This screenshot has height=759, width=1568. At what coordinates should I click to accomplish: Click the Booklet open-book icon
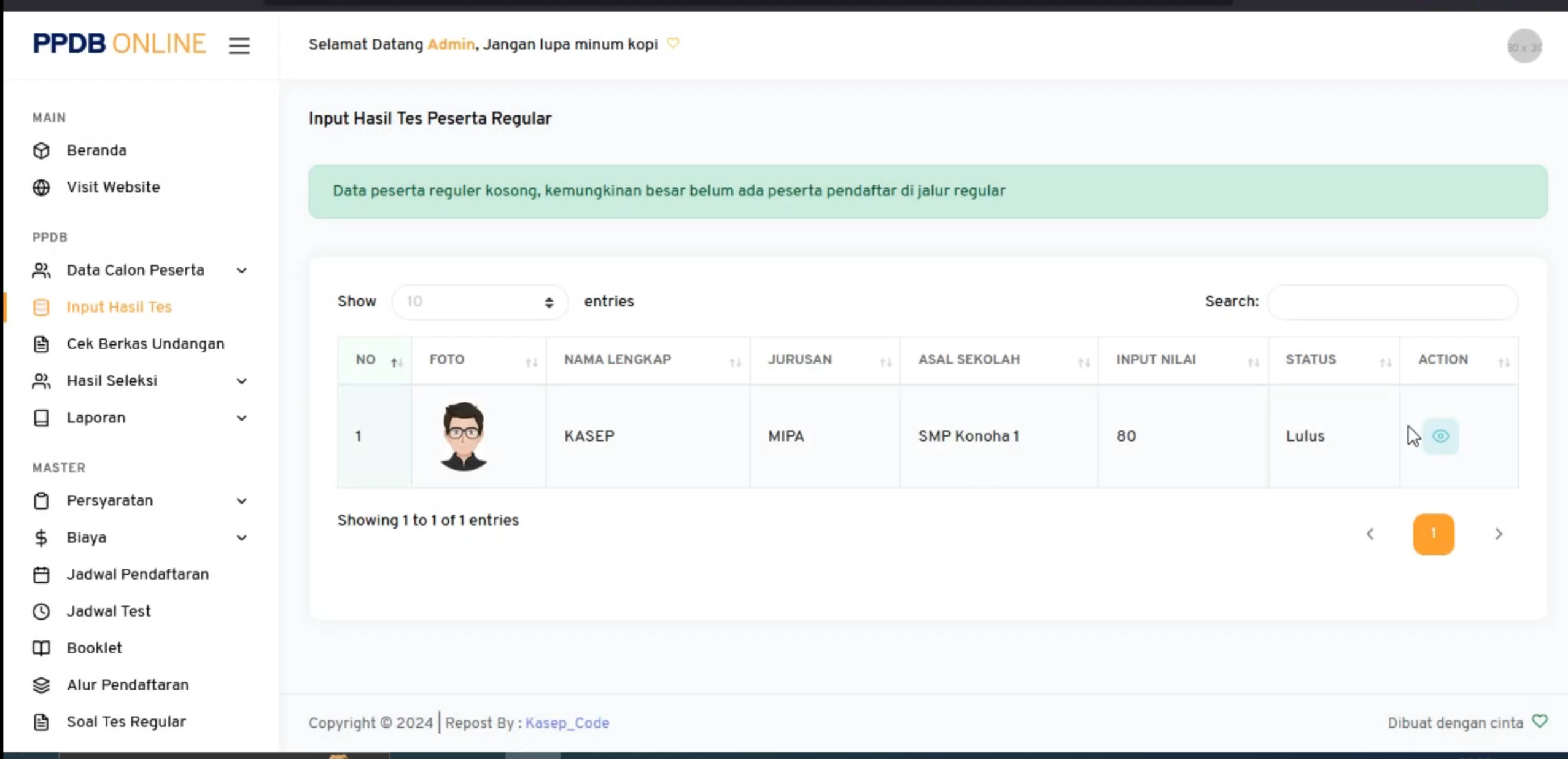point(41,648)
